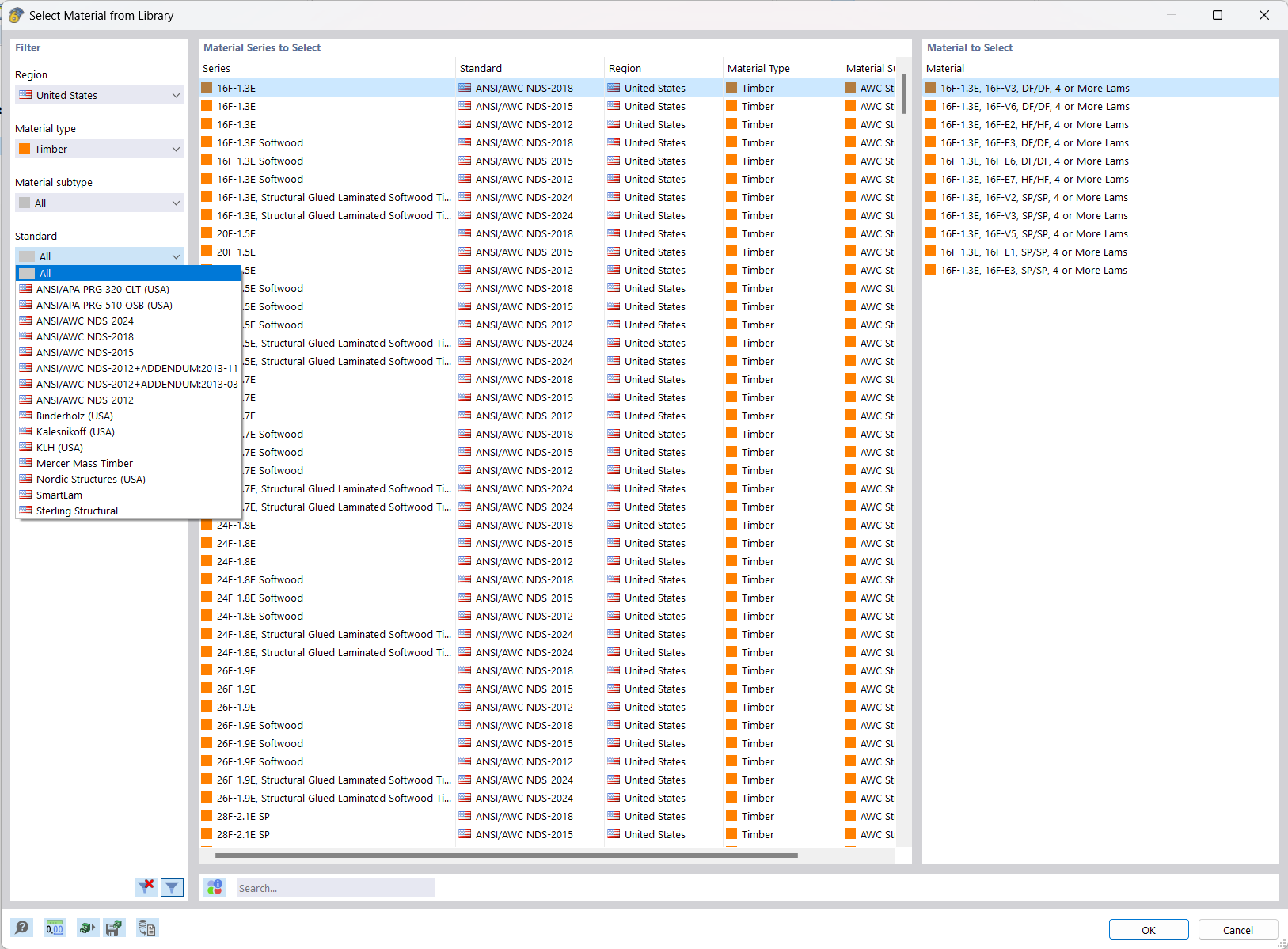This screenshot has width=1288, height=949.
Task: Select material 16F-E1, SP/SP, 4 or More Lams
Action: (1100, 252)
